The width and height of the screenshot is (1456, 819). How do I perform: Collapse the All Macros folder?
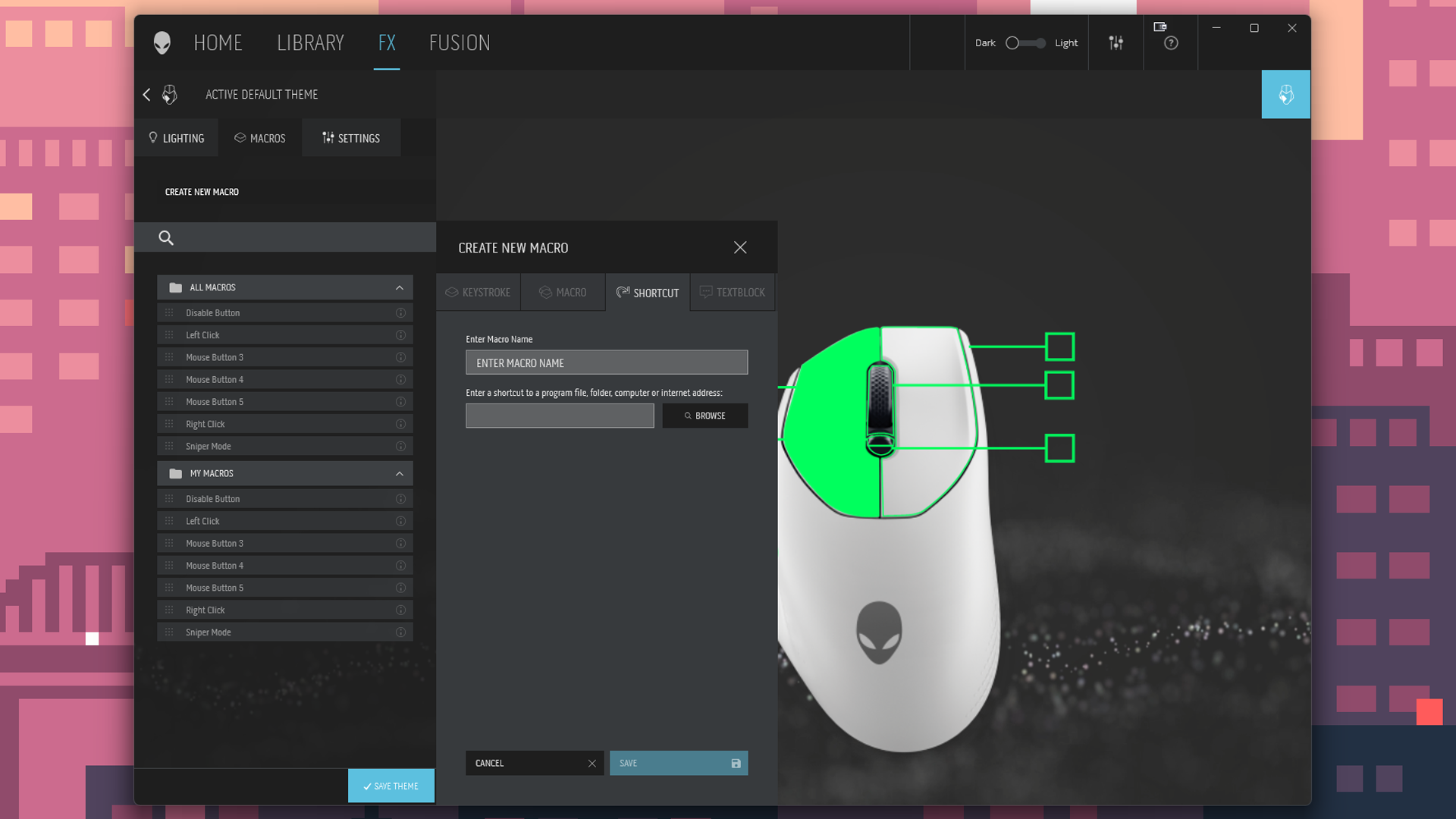[x=400, y=287]
